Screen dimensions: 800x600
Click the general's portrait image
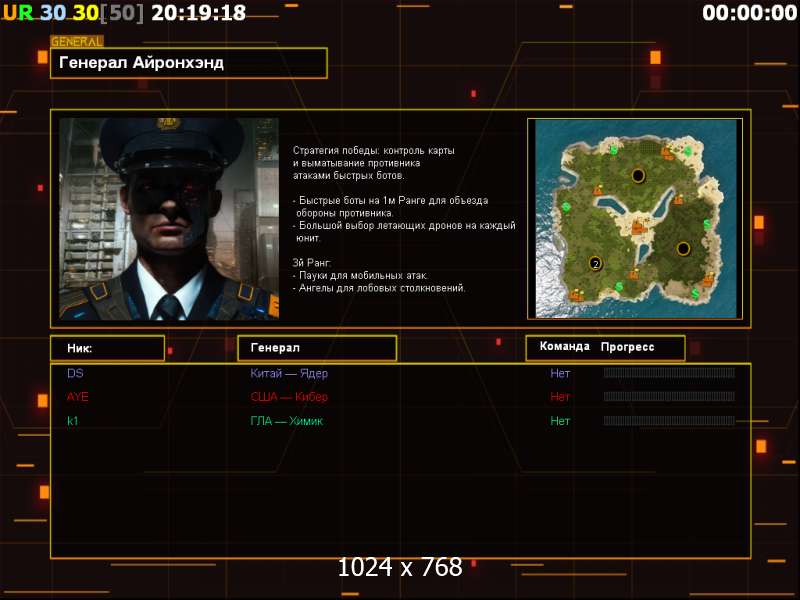169,219
